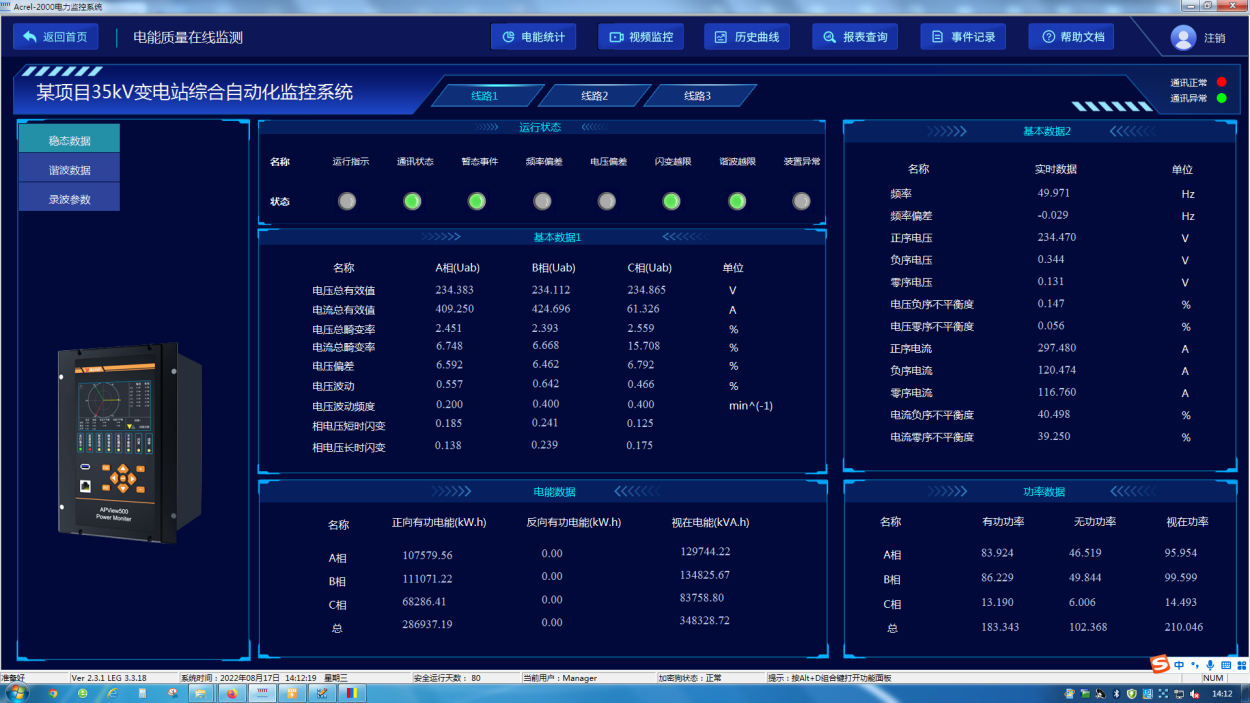Open the 谐波数据 sidebar view

coord(68,169)
